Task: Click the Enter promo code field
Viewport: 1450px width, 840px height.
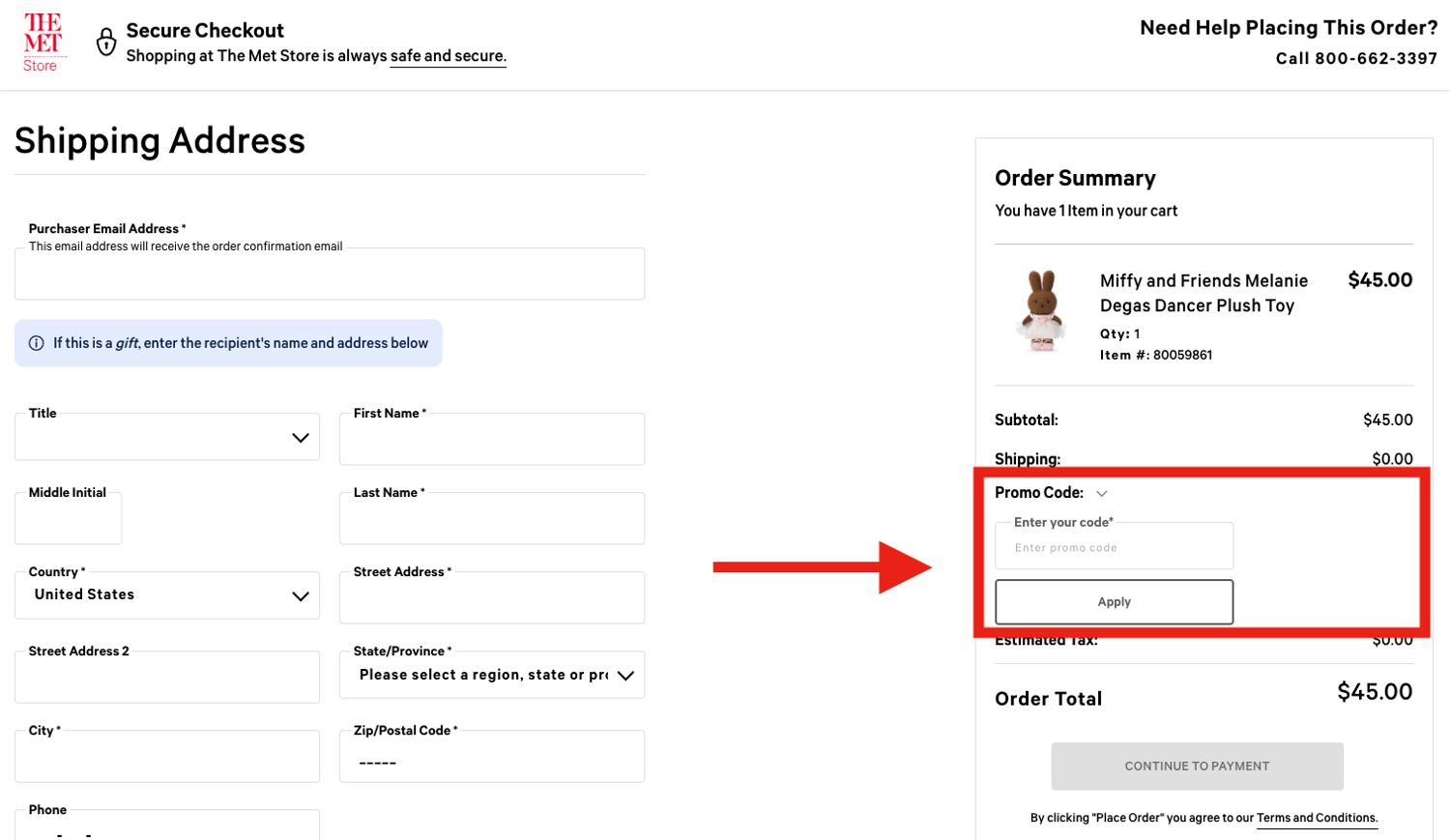Action: tap(1114, 548)
